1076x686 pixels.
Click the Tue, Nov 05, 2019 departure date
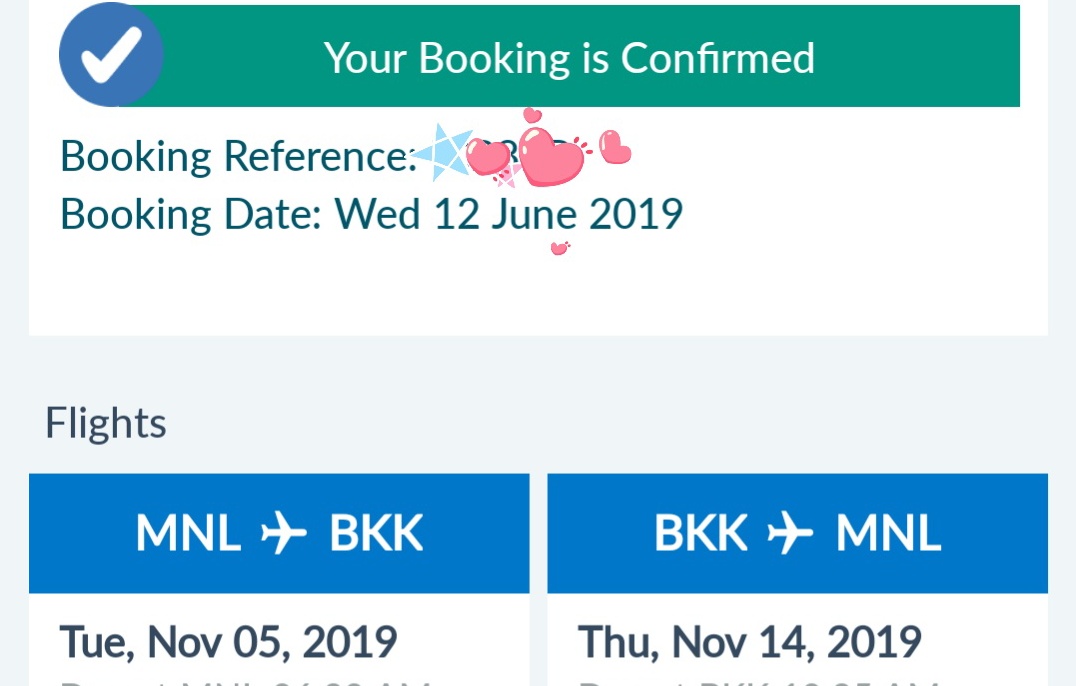[x=229, y=643]
